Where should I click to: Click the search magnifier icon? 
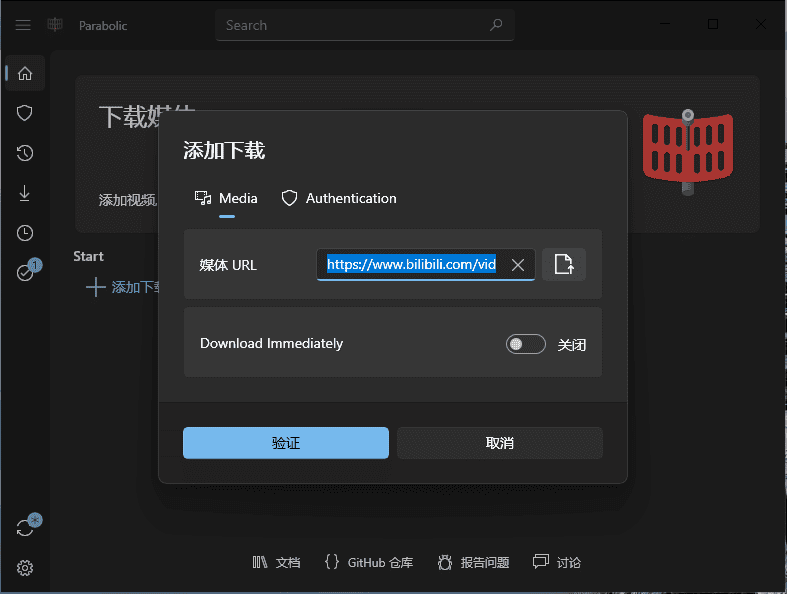point(496,25)
